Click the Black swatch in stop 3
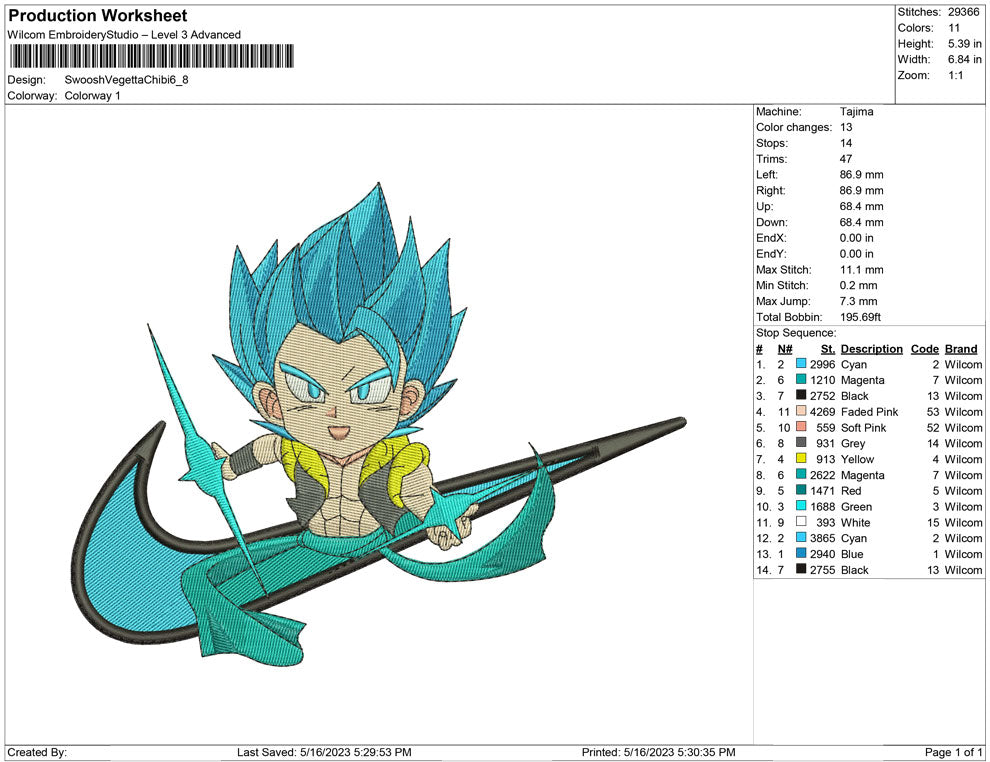 [x=801, y=395]
